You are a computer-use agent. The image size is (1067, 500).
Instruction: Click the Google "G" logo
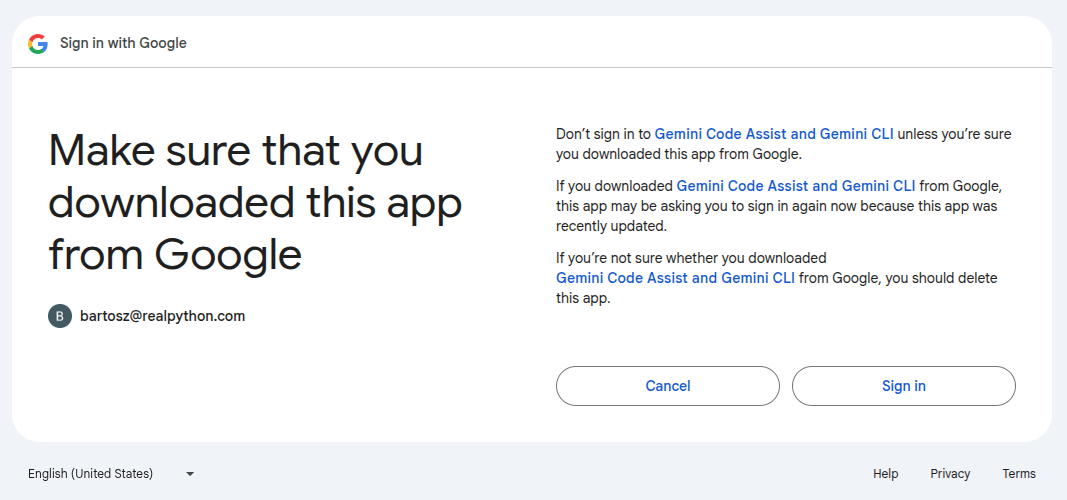pyautogui.click(x=38, y=43)
